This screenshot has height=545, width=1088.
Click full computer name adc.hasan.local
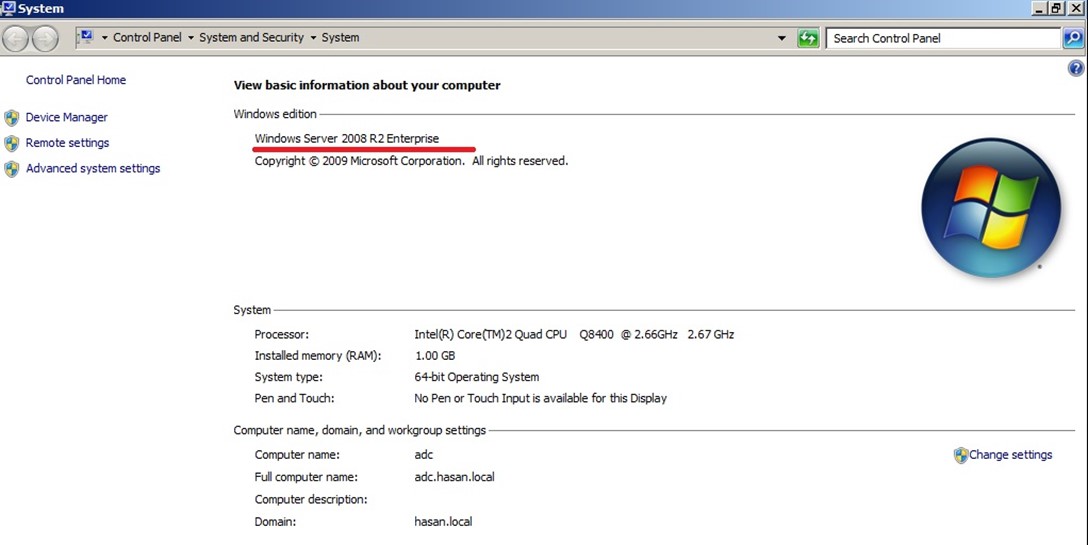454,477
